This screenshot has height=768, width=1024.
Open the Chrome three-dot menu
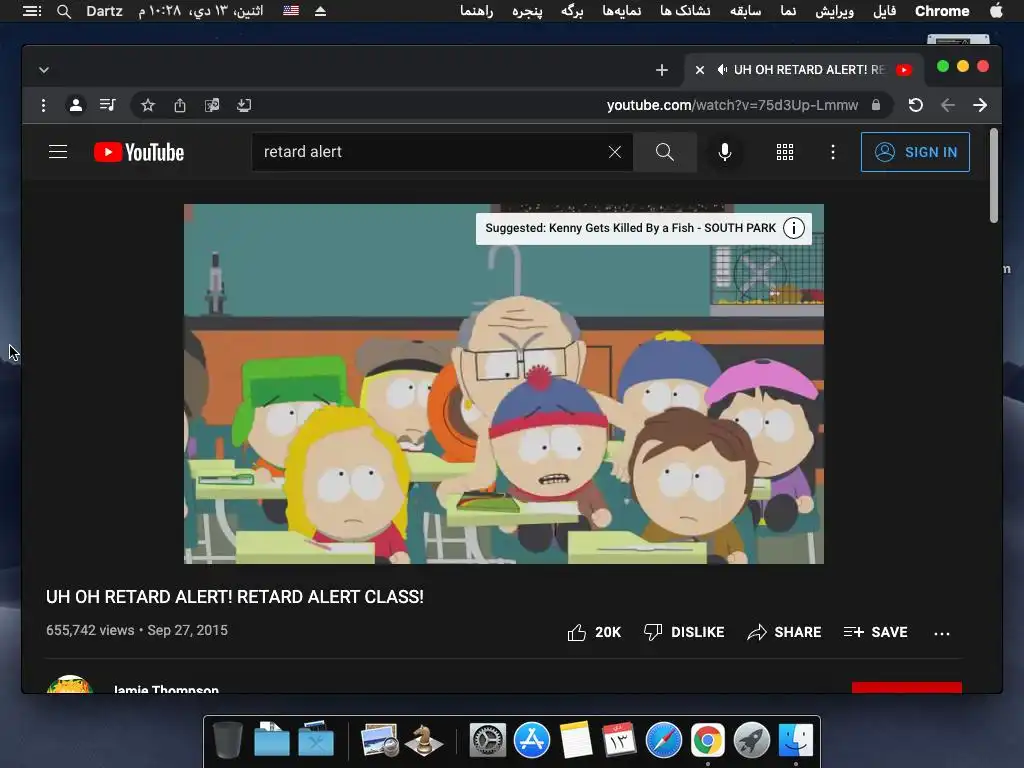pos(43,105)
